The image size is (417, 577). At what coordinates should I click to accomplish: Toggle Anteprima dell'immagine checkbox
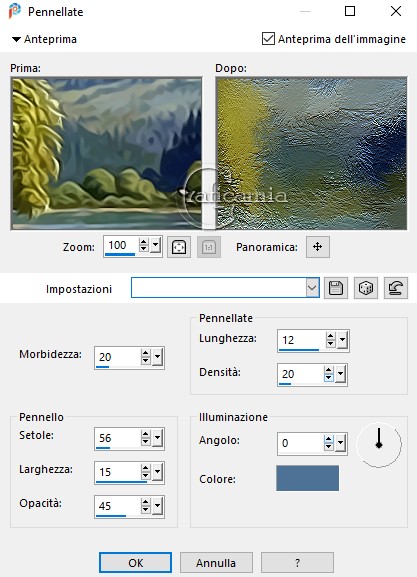coord(268,39)
